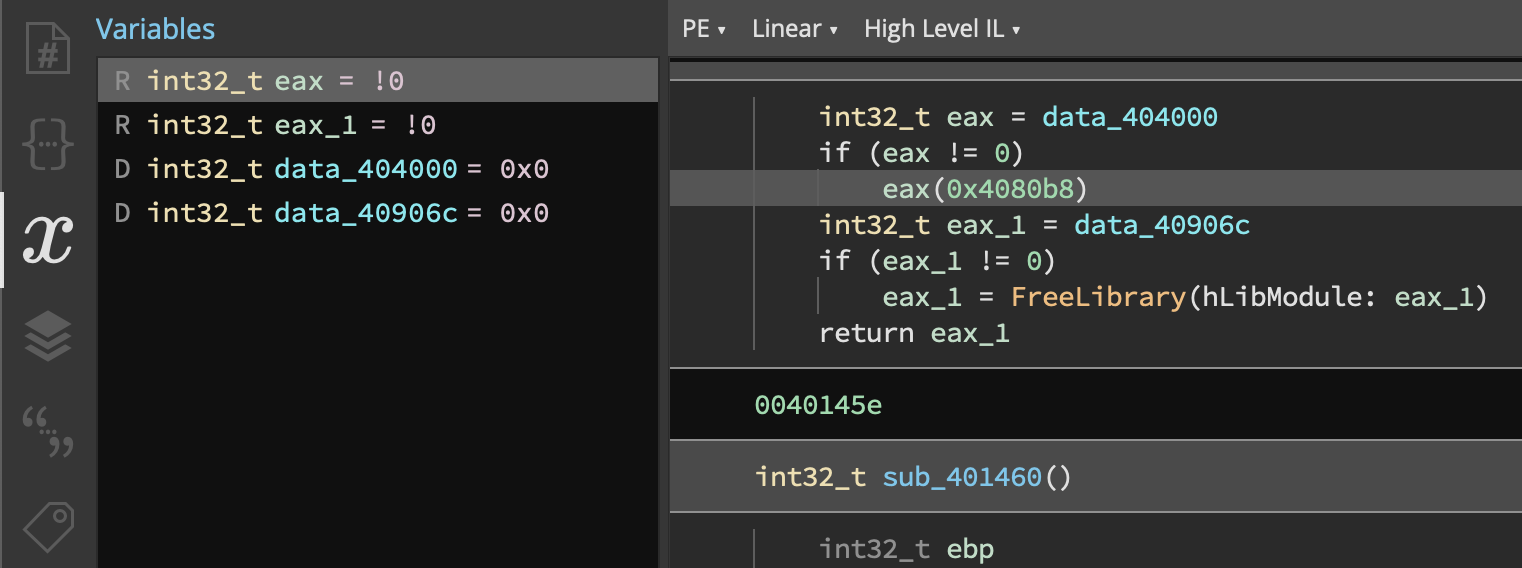Click 'int32_t ebp' declaration line
Viewport: 1522px width, 568px height.
tap(906, 549)
